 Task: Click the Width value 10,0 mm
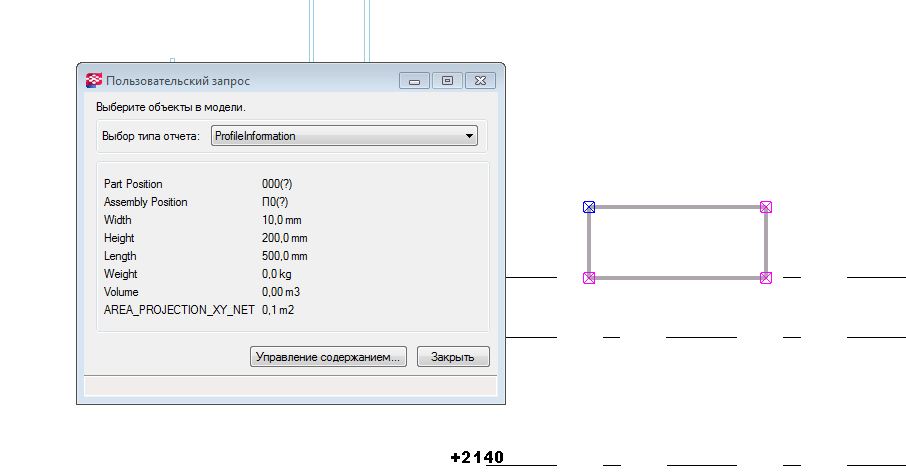pos(284,220)
